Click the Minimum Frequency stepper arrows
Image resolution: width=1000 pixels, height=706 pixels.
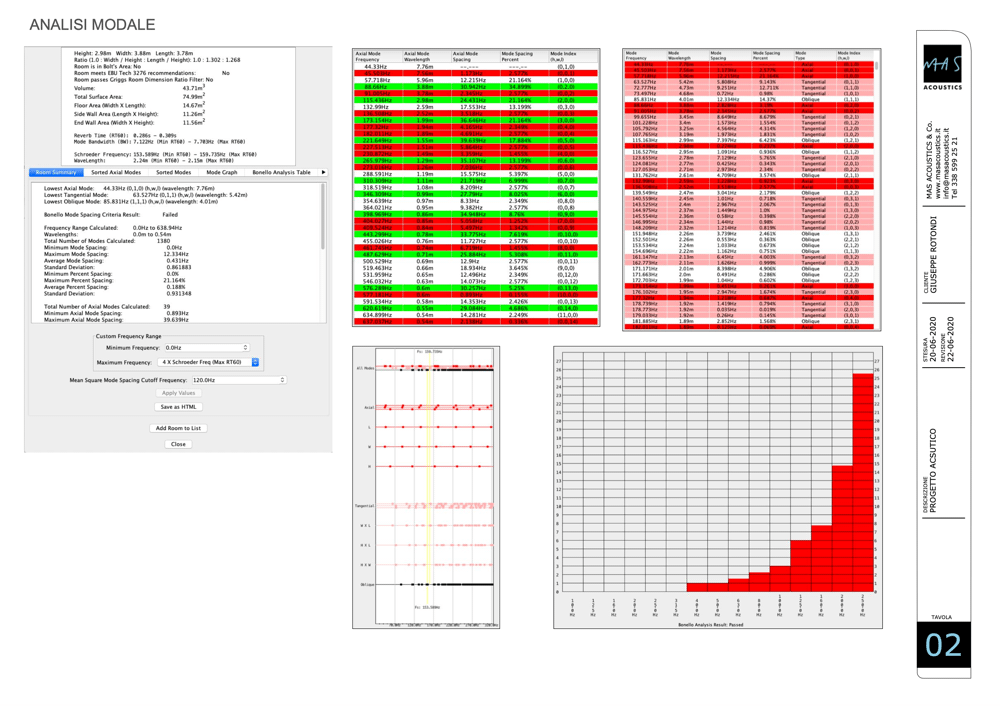click(246, 348)
